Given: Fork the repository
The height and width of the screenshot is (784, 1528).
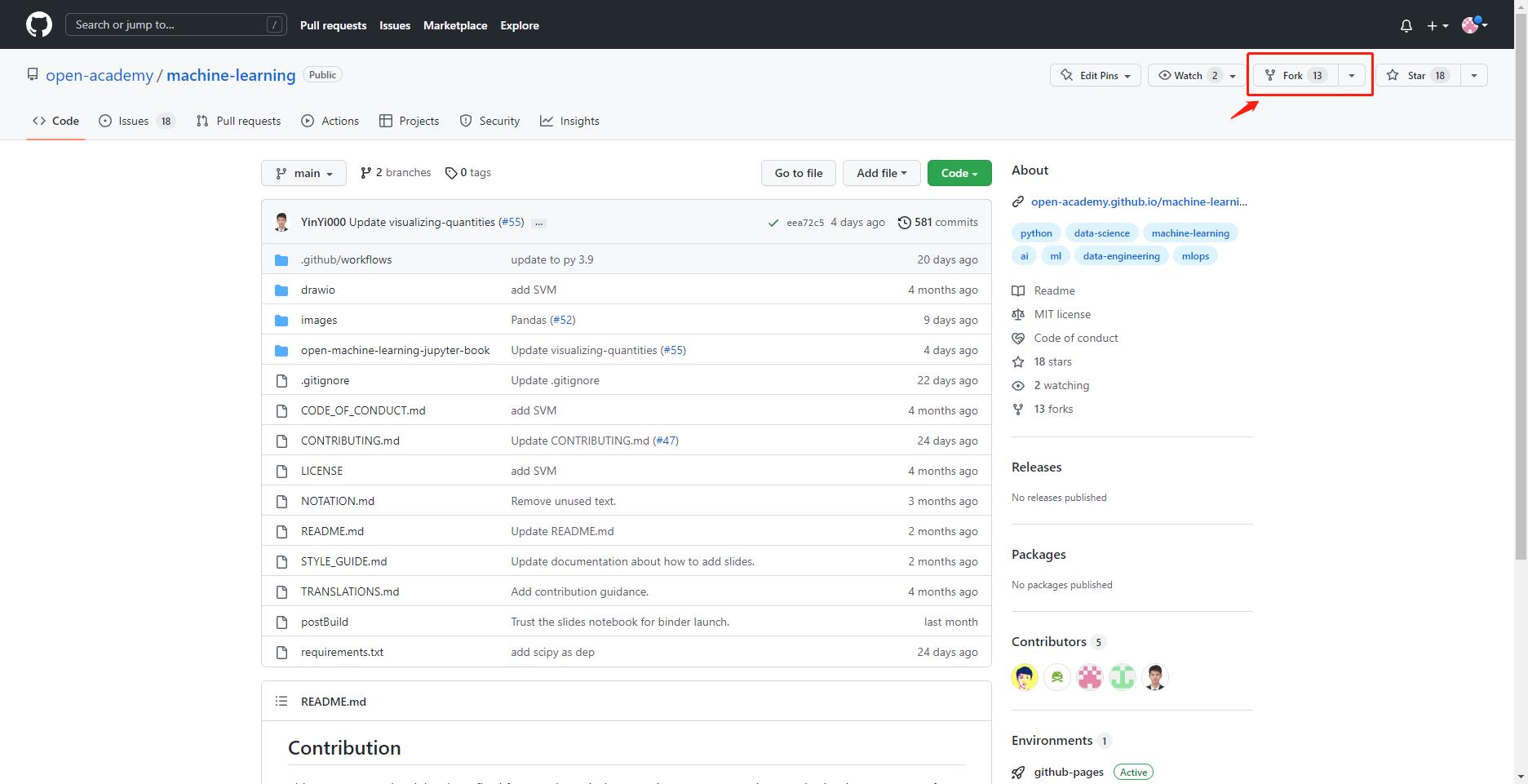Looking at the screenshot, I should [1296, 76].
